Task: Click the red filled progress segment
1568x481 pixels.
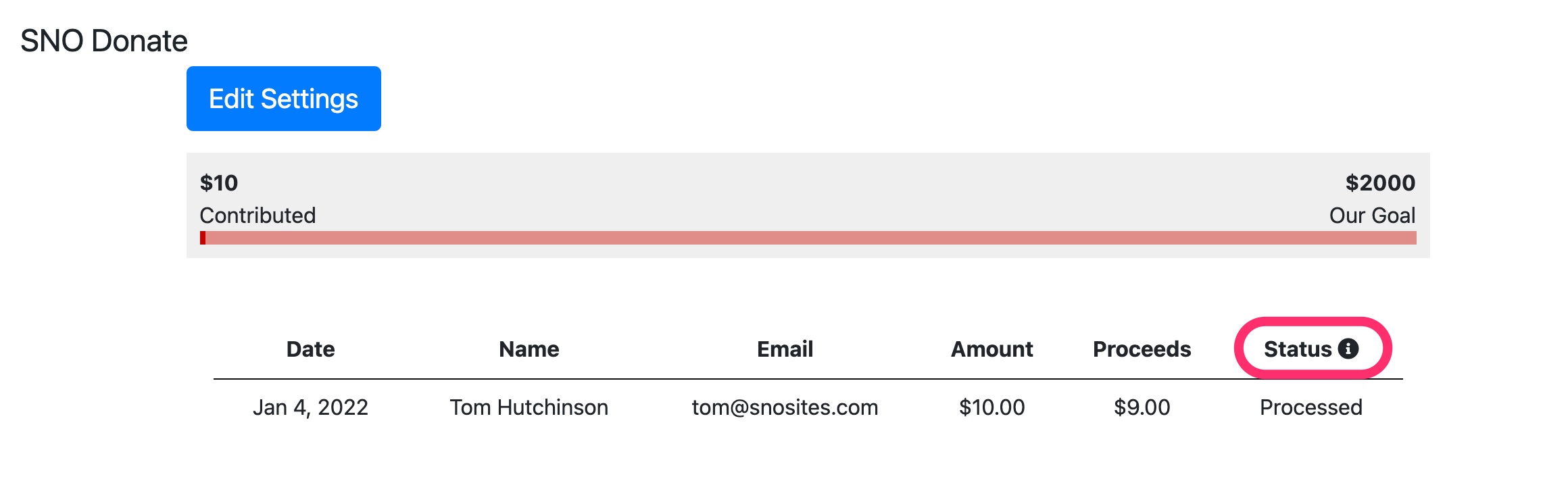Action: coord(203,238)
